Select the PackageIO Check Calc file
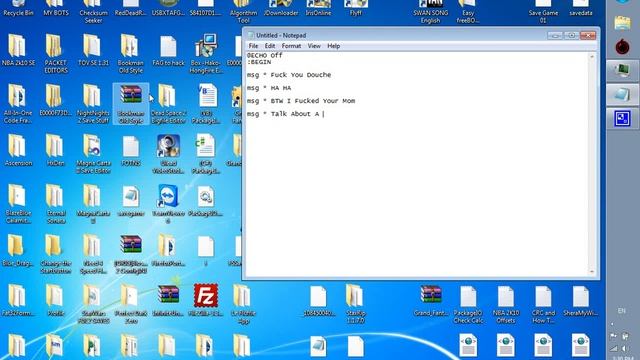The image size is (640, 360). 468,304
